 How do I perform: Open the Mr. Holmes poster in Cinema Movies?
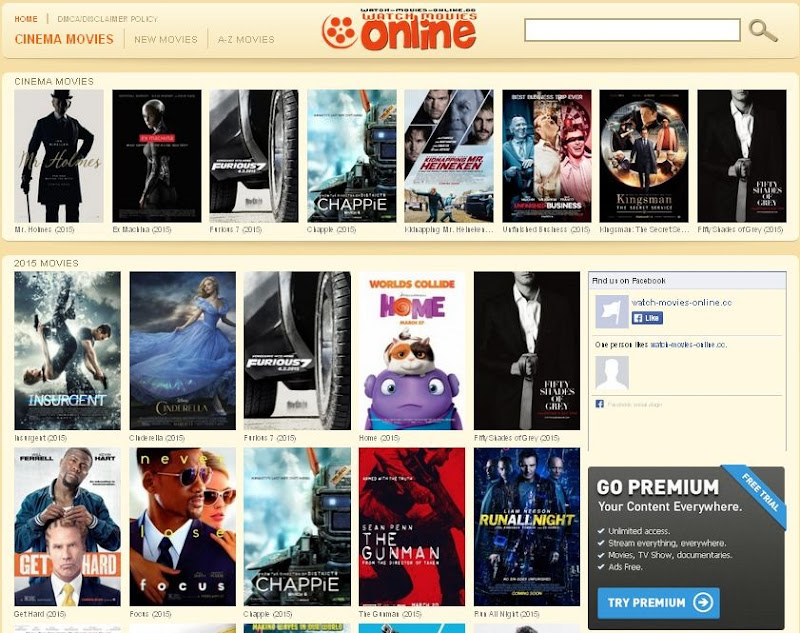click(x=59, y=156)
